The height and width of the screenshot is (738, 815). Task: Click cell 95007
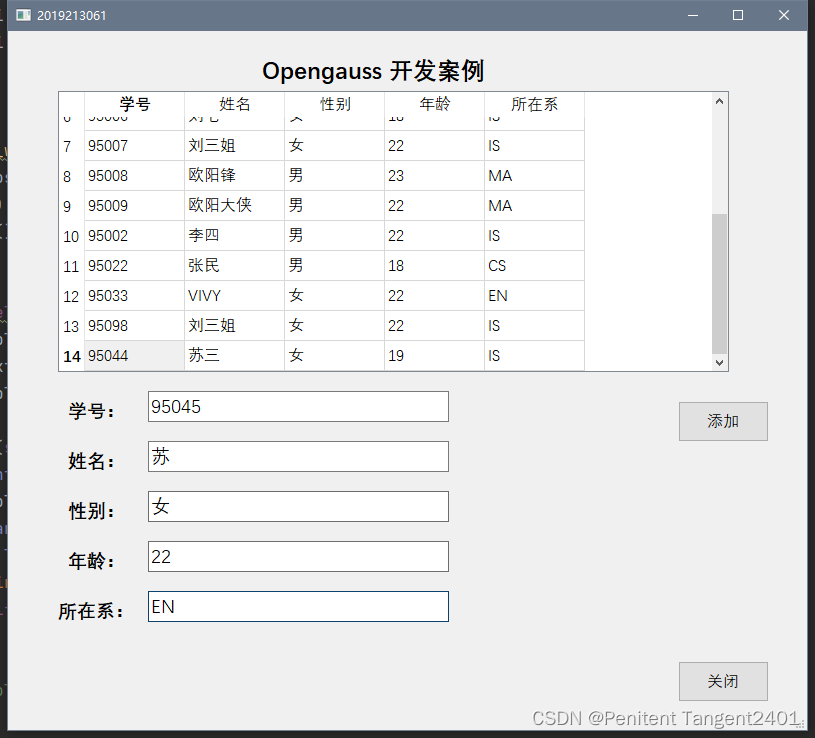tap(135, 146)
